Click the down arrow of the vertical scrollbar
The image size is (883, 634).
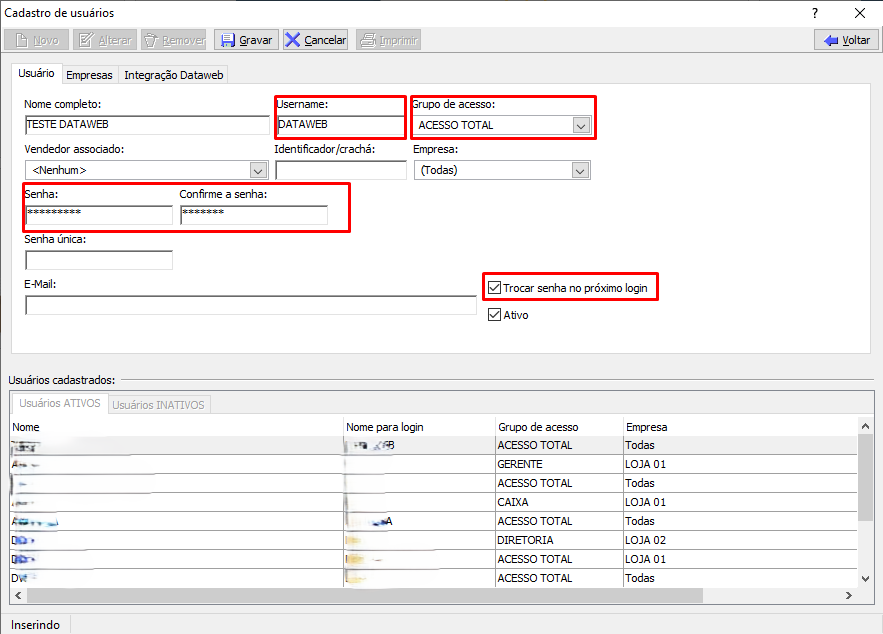click(866, 578)
